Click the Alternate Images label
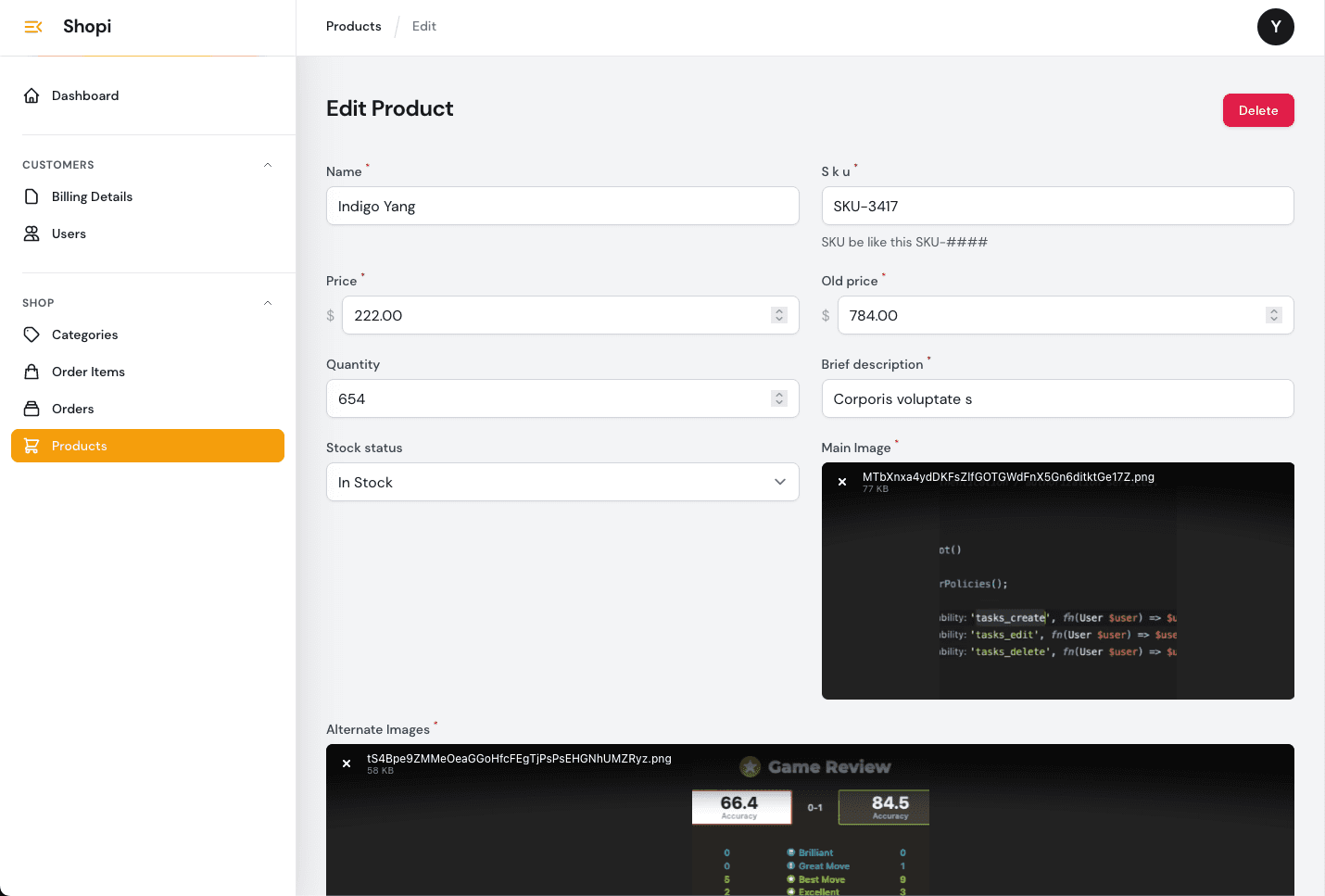This screenshot has width=1325, height=896. pyautogui.click(x=378, y=729)
